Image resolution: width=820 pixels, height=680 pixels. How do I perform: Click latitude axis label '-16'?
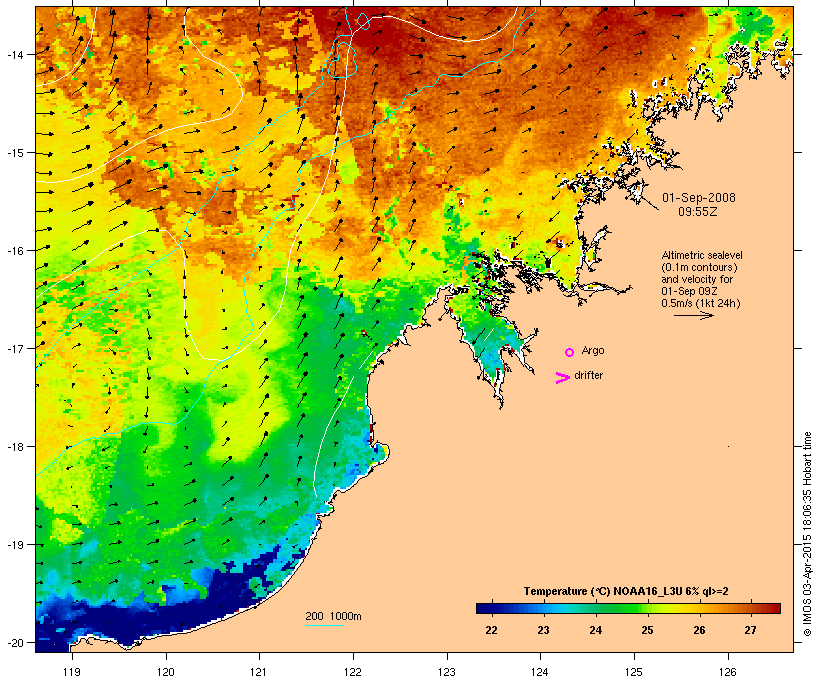point(14,251)
